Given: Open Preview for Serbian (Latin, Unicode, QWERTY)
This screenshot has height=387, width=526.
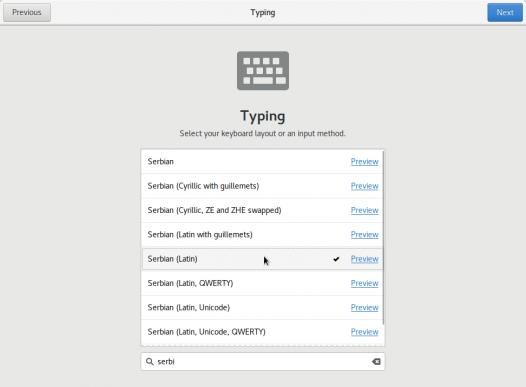Looking at the screenshot, I should click(x=365, y=332).
